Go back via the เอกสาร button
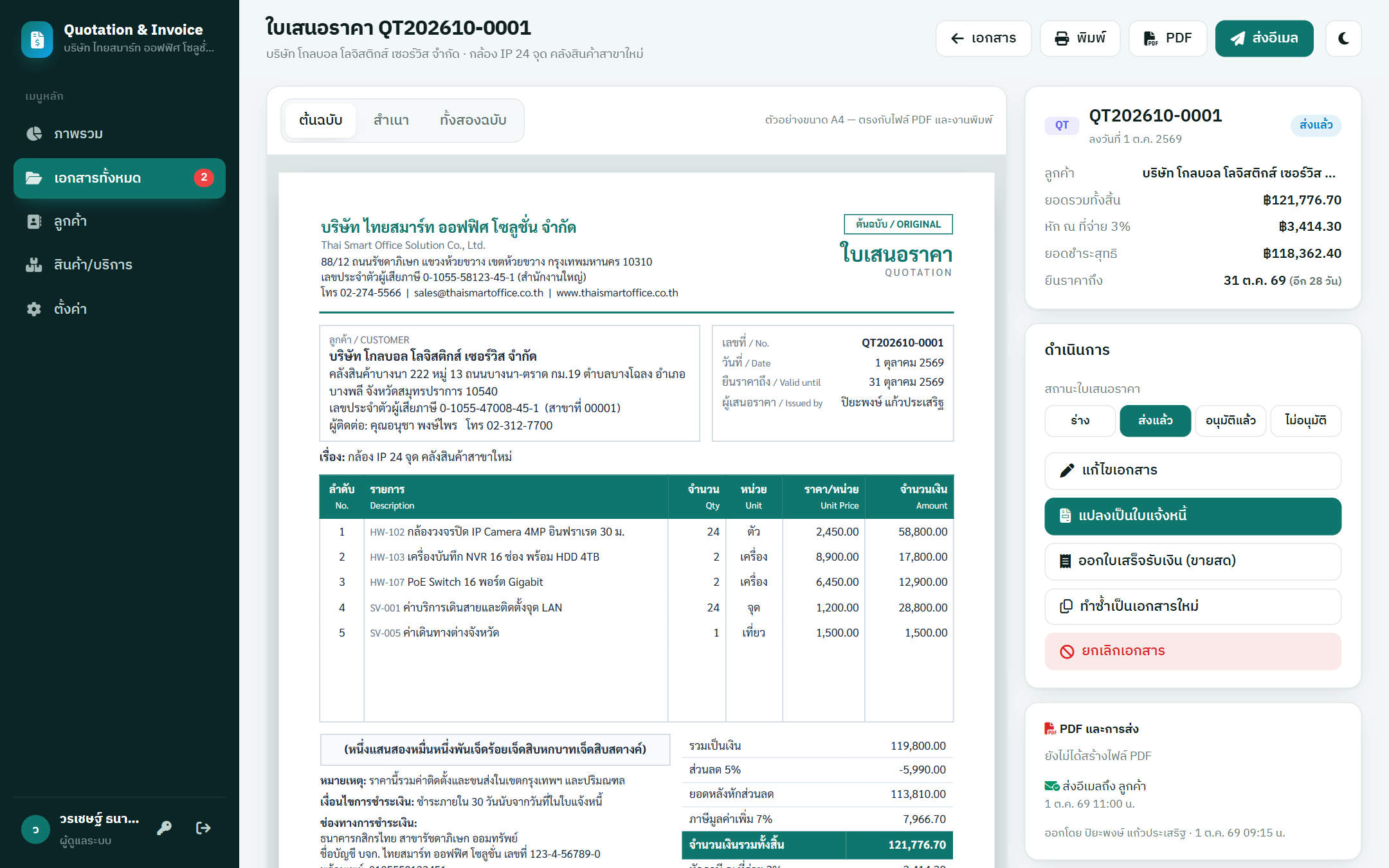 [x=983, y=39]
